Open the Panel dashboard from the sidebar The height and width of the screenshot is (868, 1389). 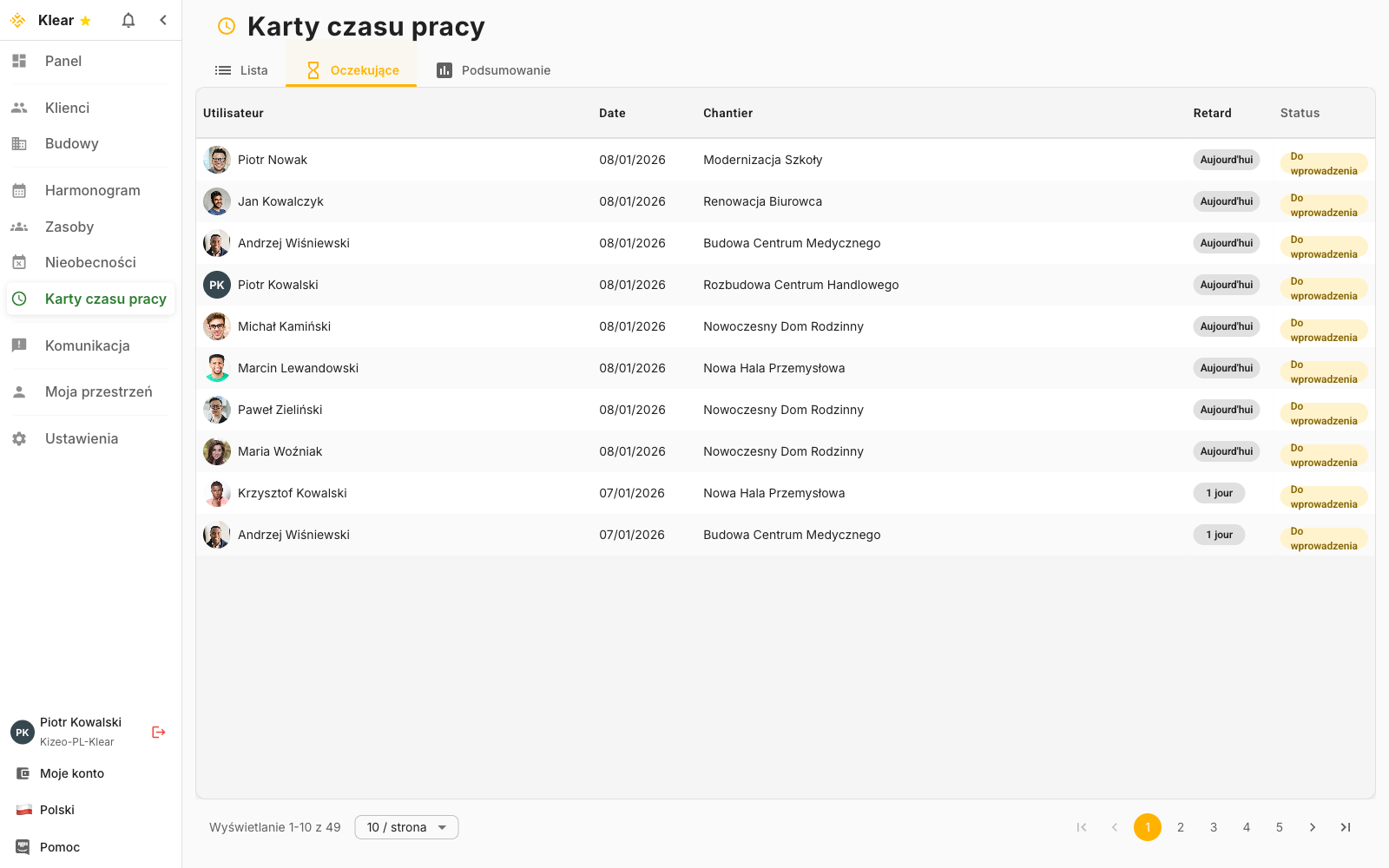tap(63, 61)
